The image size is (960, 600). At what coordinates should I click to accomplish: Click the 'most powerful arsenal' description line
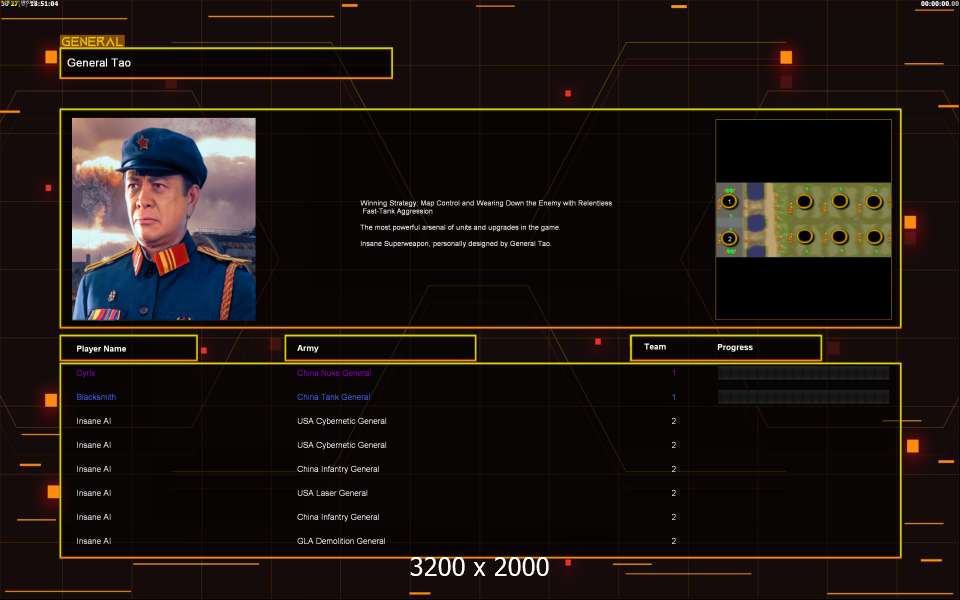click(x=460, y=227)
